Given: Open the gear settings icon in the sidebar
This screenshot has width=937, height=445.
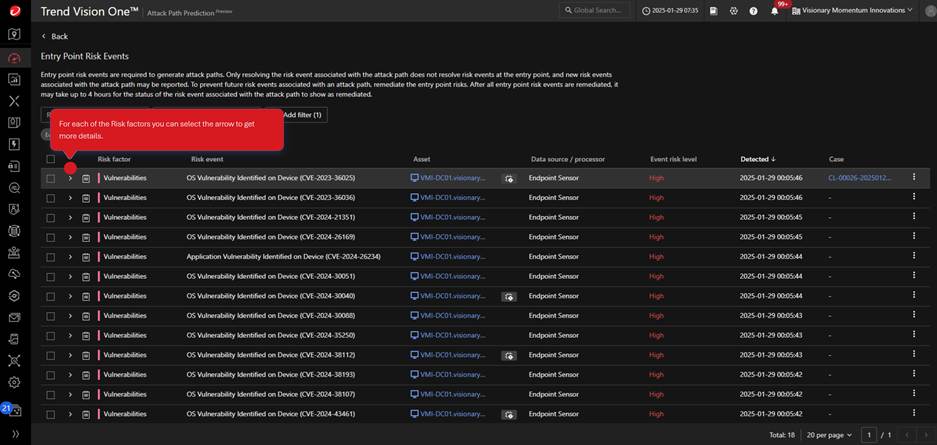Looking at the screenshot, I should (x=14, y=382).
